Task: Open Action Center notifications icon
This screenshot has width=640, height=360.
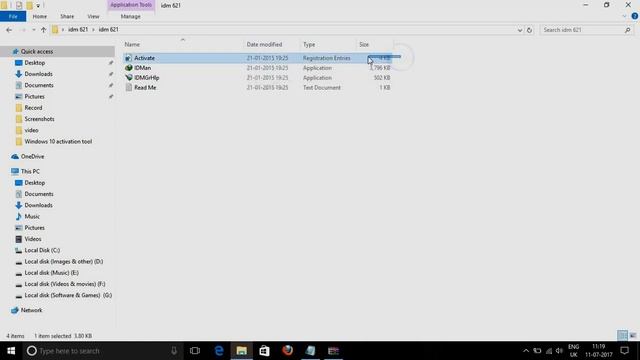Action: (x=624, y=351)
